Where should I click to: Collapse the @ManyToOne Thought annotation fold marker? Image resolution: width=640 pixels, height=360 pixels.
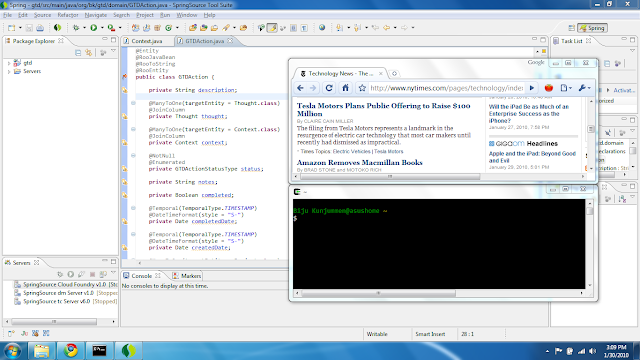[133, 103]
